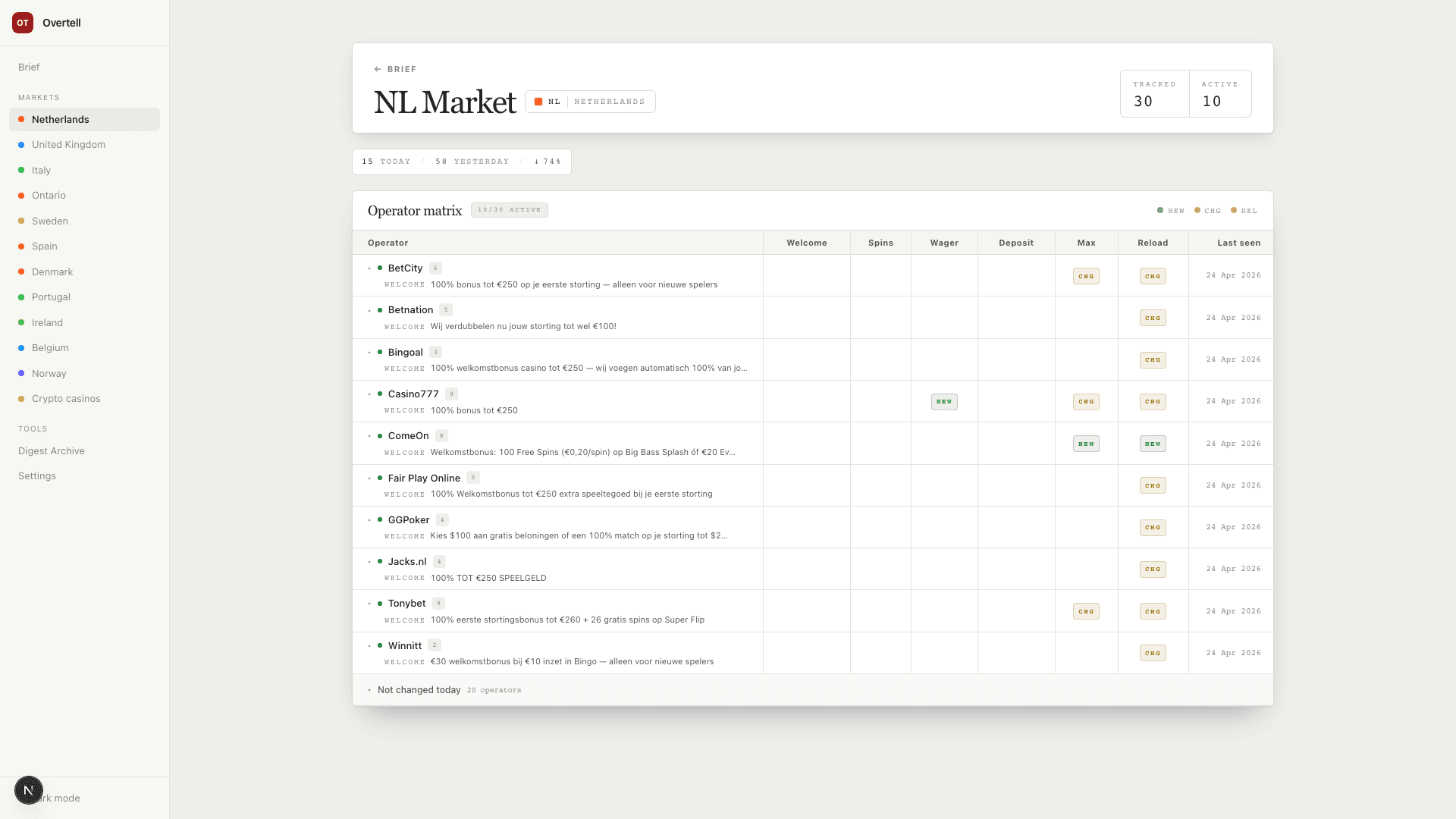The image size is (1456, 819).
Task: Open Settings in sidebar
Action: (x=37, y=475)
